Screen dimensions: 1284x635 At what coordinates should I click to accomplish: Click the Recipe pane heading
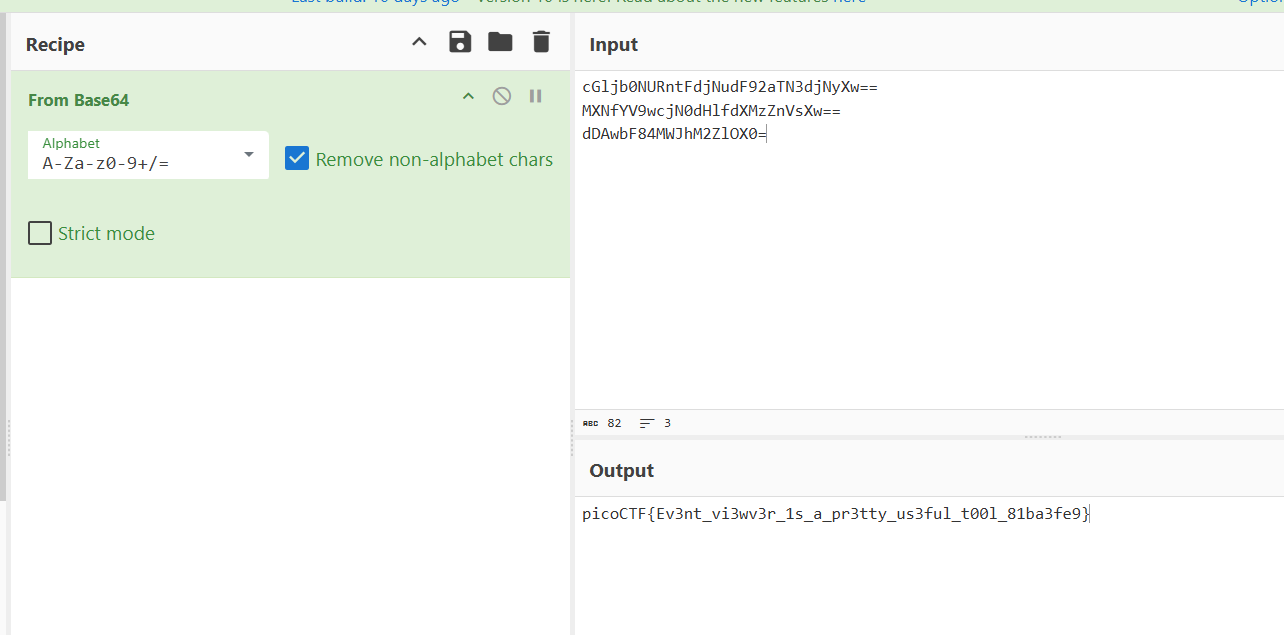click(x=55, y=44)
